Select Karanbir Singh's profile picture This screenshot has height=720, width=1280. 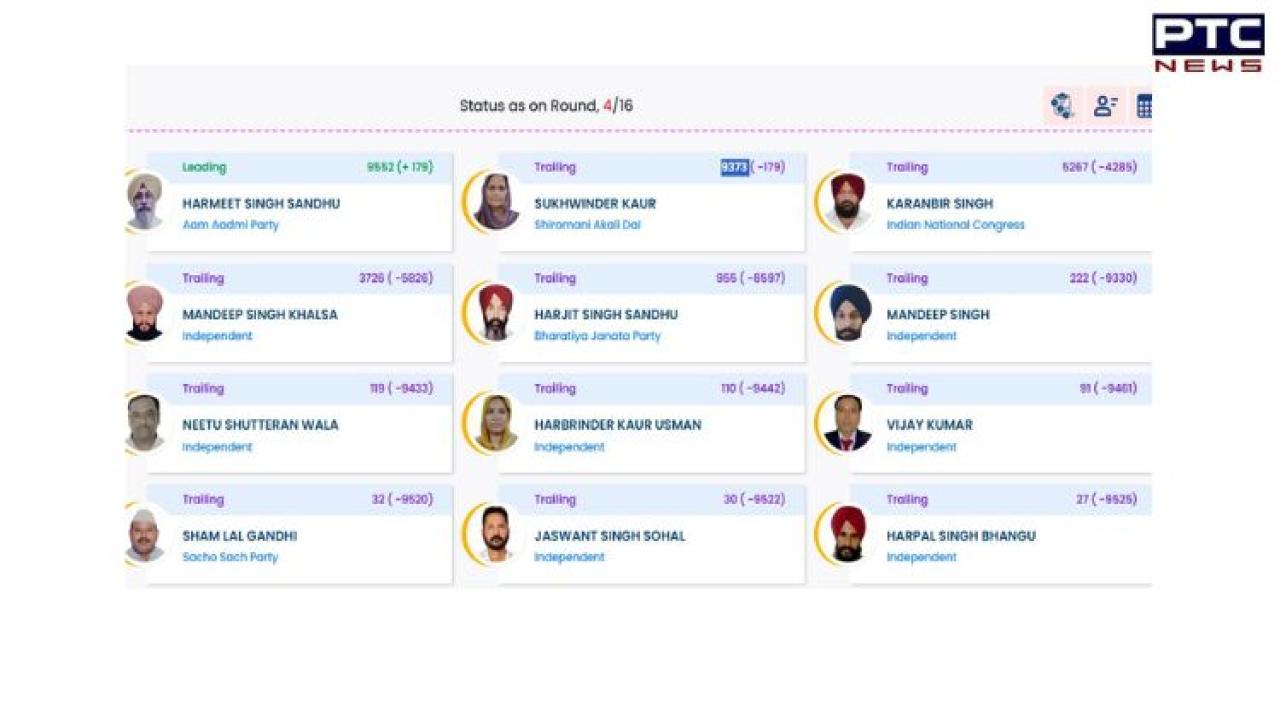(848, 202)
